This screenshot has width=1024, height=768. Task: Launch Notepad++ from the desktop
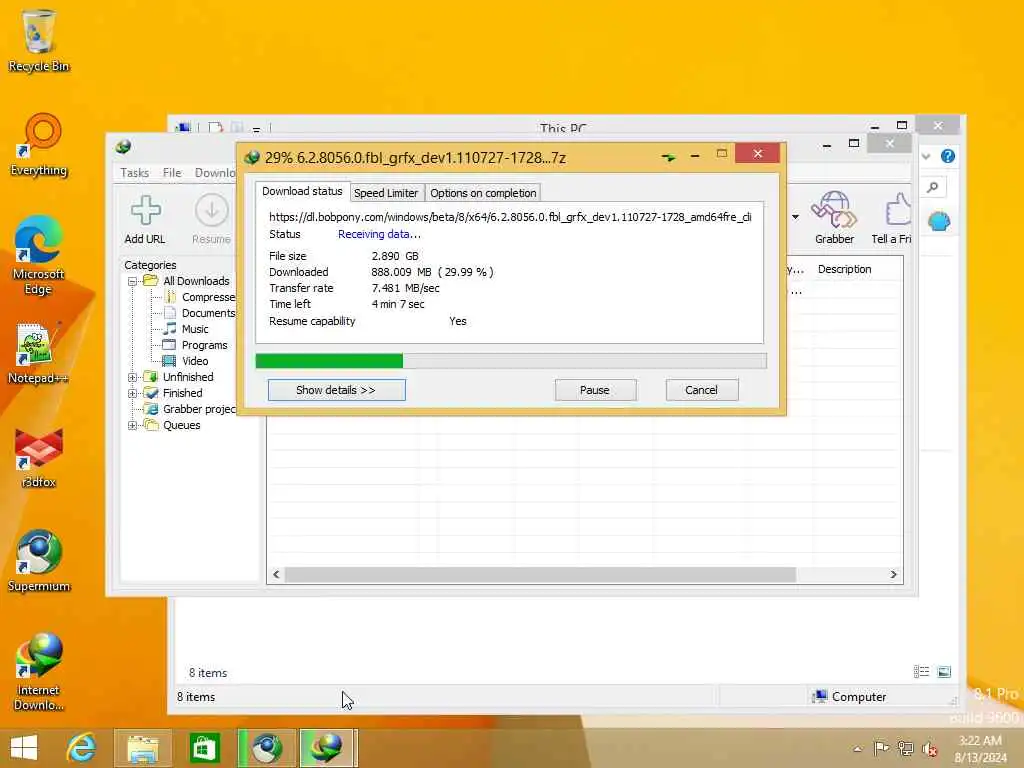(39, 353)
